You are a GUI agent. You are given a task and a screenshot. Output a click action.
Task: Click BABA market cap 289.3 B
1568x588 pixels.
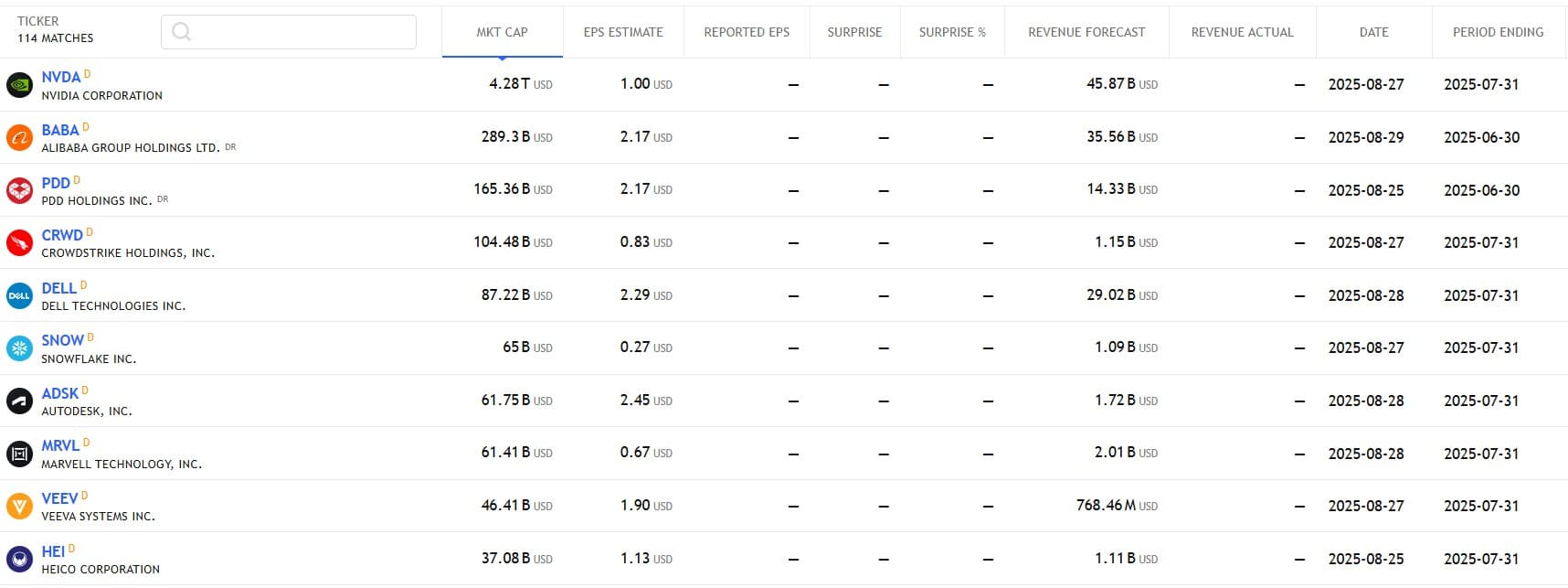point(517,137)
